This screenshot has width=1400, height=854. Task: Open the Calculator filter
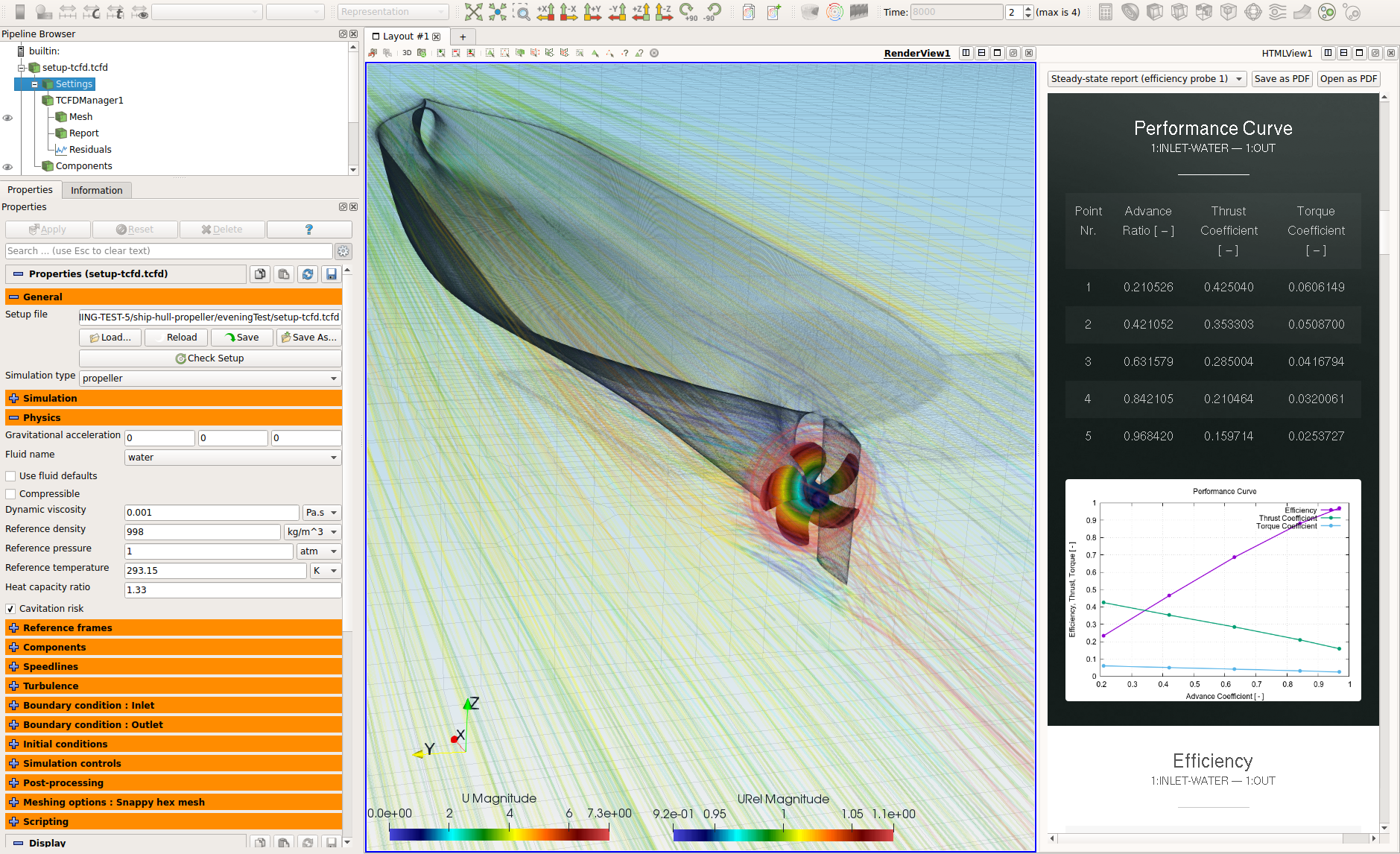pyautogui.click(x=1106, y=12)
